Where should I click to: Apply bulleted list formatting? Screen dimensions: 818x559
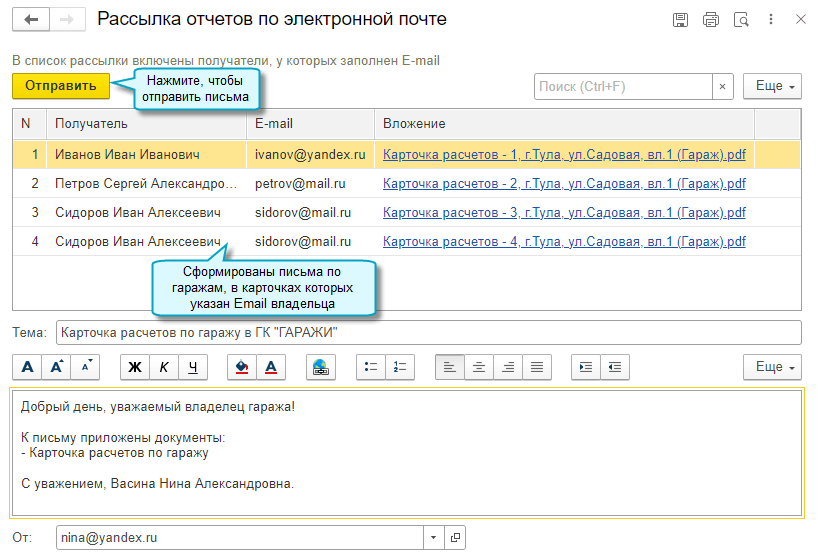coord(371,367)
